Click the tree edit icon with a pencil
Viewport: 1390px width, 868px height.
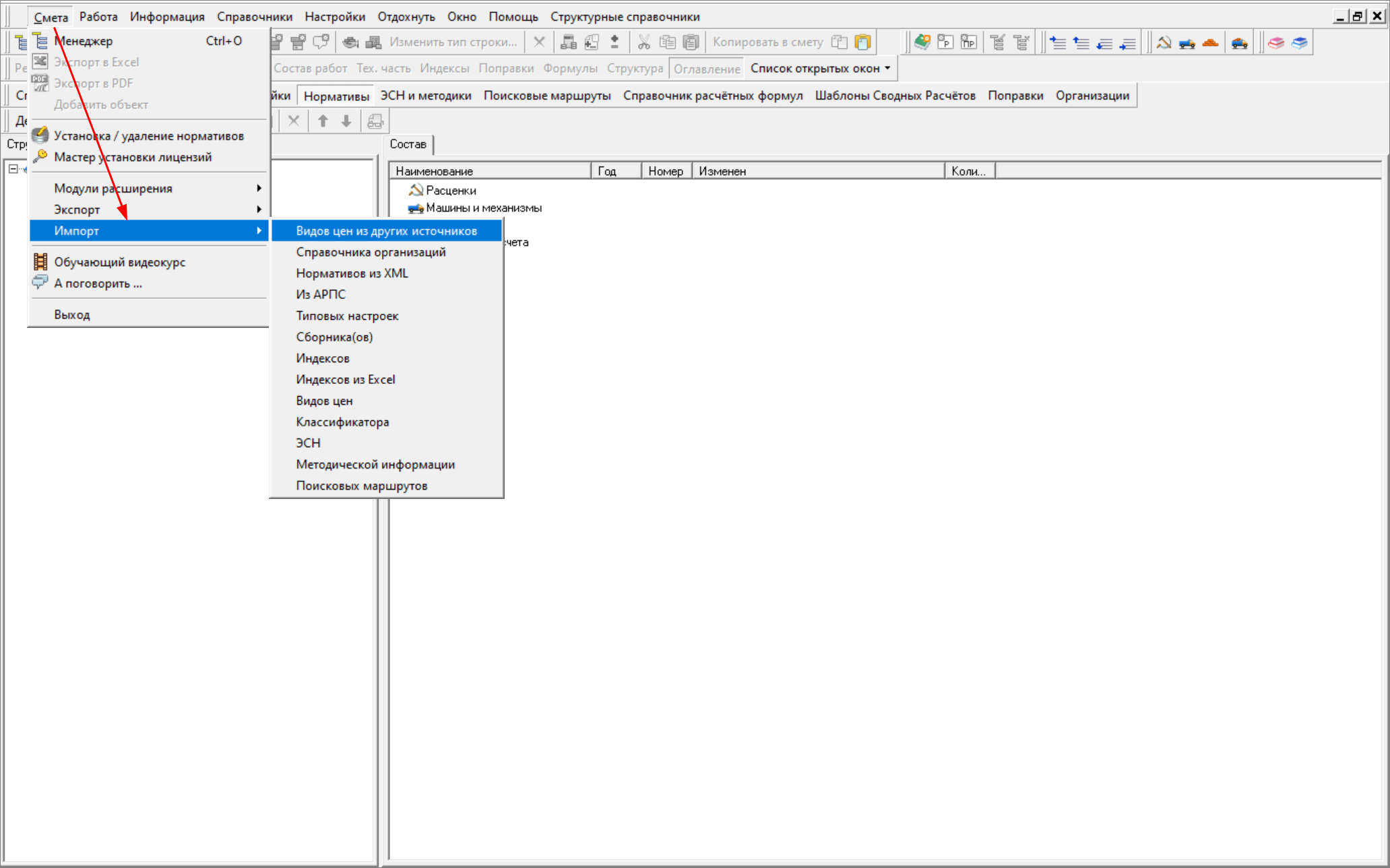click(x=998, y=42)
